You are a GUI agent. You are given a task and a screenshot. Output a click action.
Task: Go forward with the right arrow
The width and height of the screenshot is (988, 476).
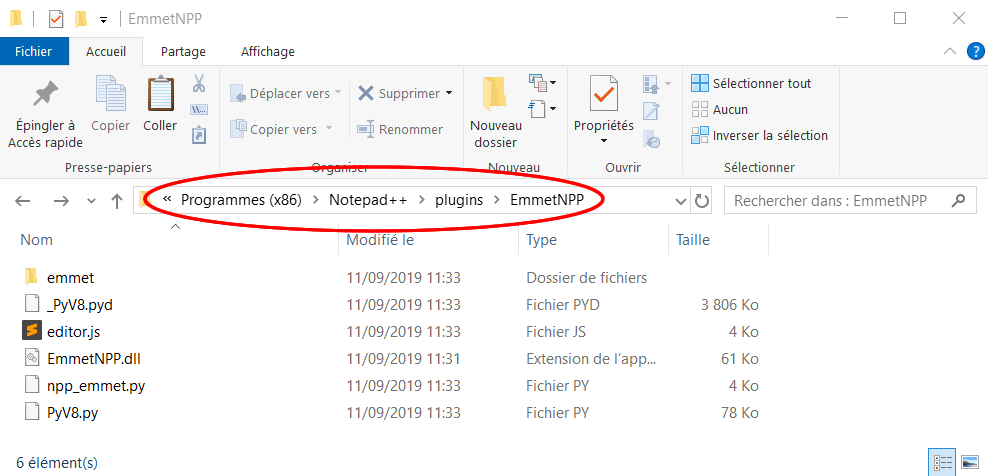(x=61, y=201)
